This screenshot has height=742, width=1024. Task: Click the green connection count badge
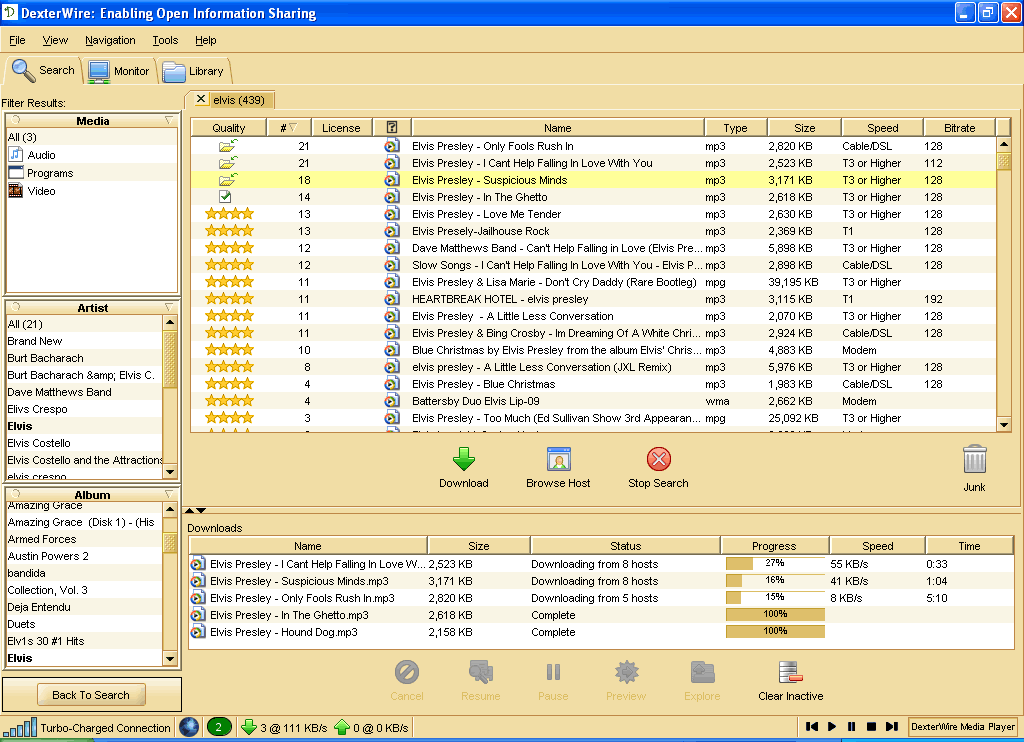pos(219,727)
